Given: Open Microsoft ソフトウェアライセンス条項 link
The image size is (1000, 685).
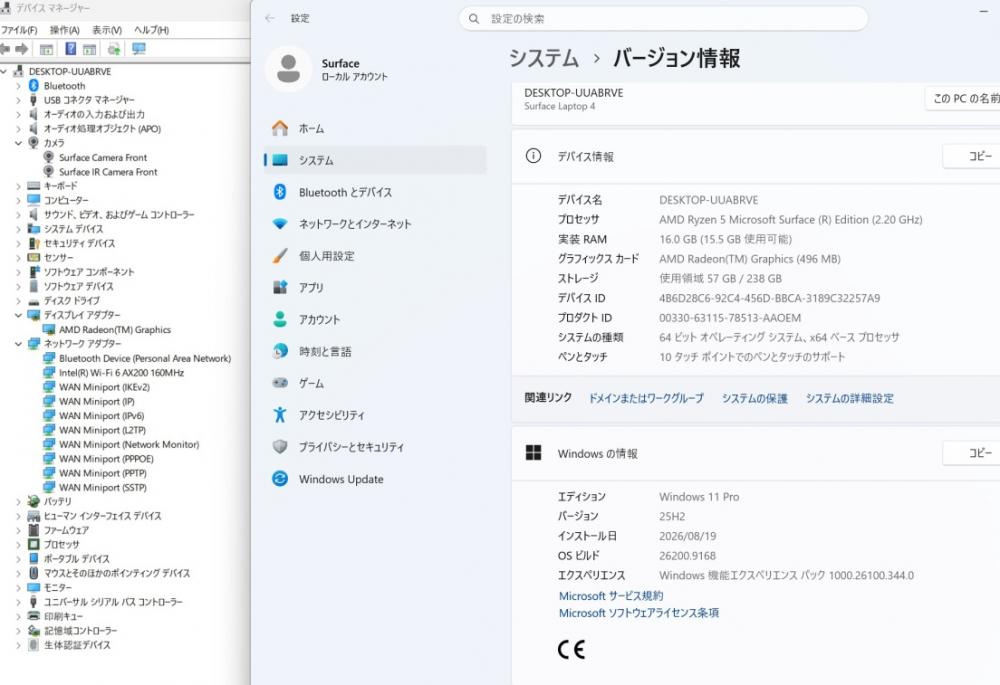Looking at the screenshot, I should [638, 613].
